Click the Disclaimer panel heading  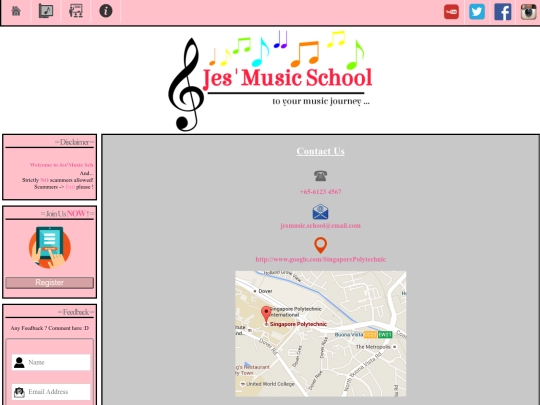click(74, 142)
